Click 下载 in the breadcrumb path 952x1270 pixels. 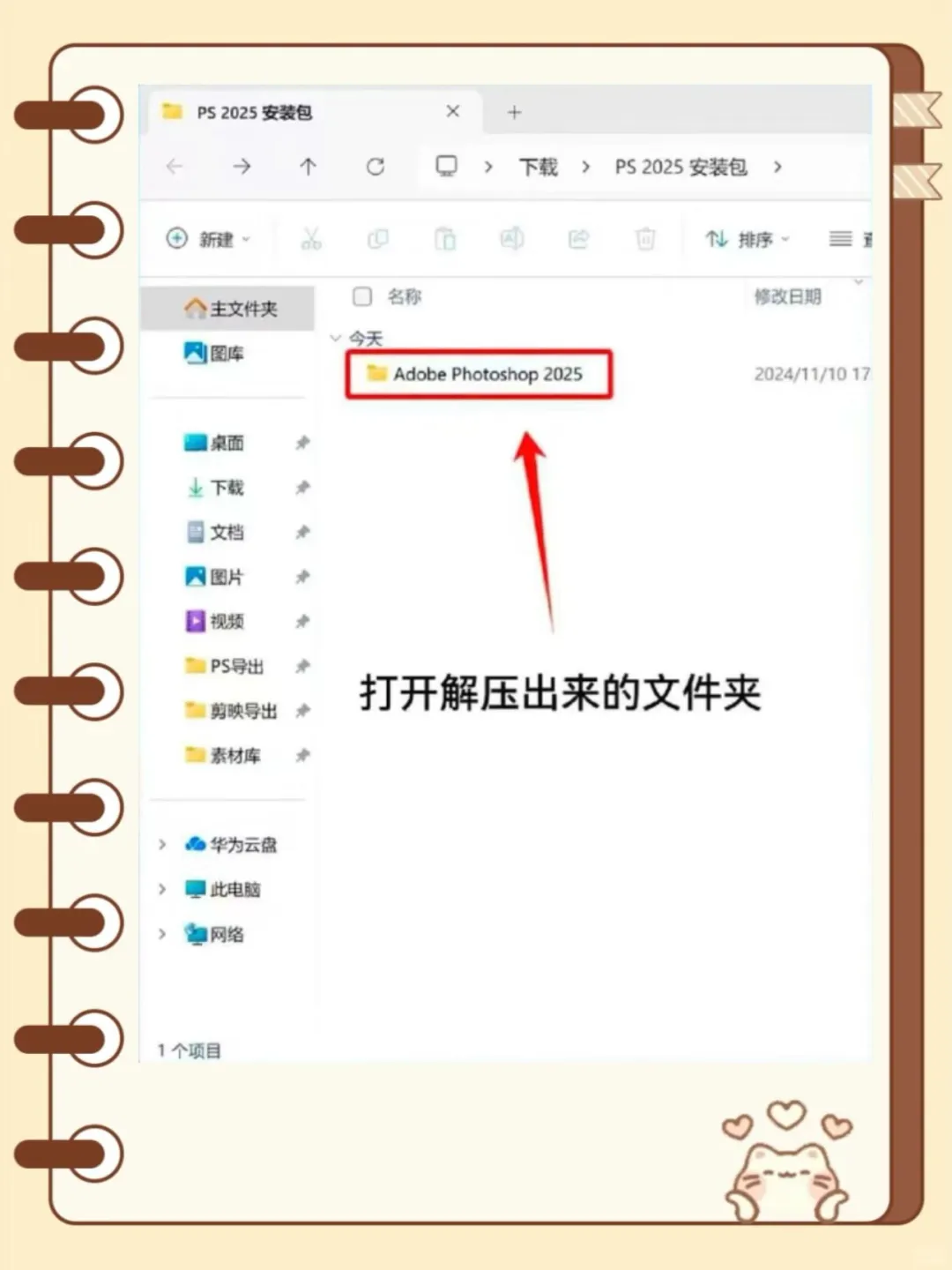click(537, 167)
